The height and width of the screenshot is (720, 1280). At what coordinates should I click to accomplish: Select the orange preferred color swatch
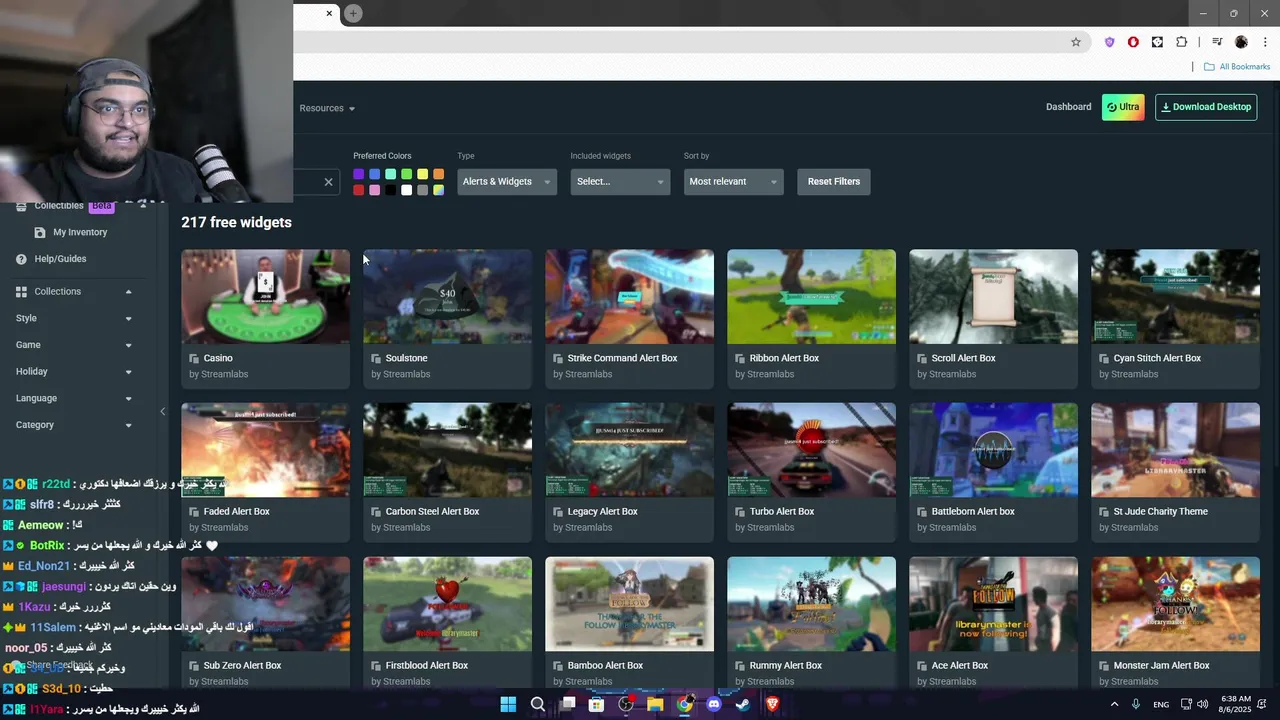pyautogui.click(x=438, y=174)
